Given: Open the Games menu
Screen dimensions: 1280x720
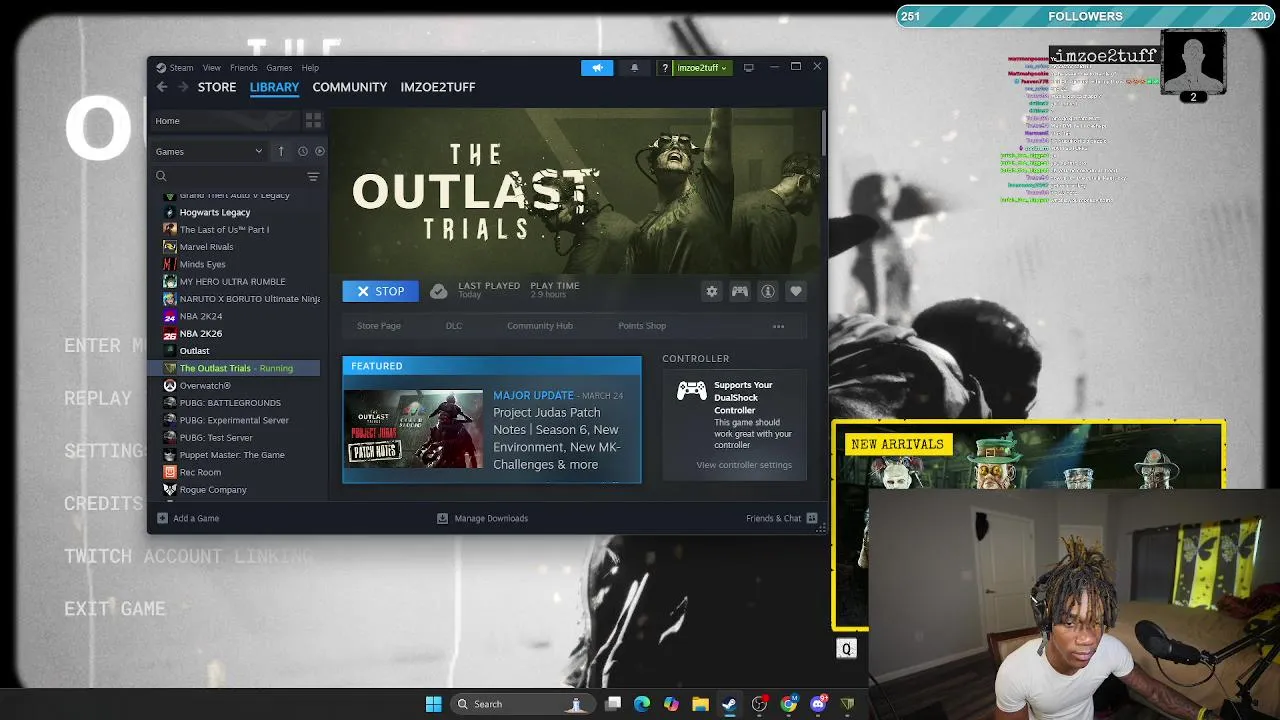Looking at the screenshot, I should pos(279,68).
